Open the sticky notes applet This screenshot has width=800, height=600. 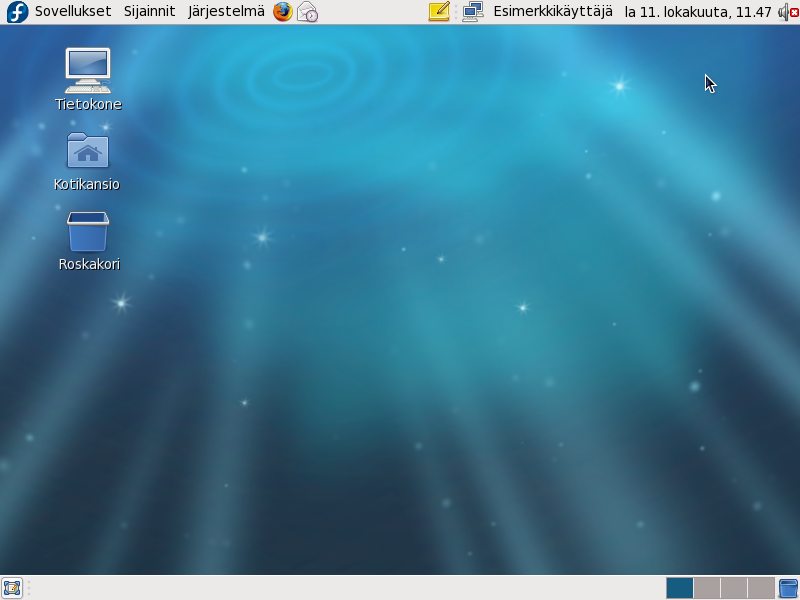point(439,12)
